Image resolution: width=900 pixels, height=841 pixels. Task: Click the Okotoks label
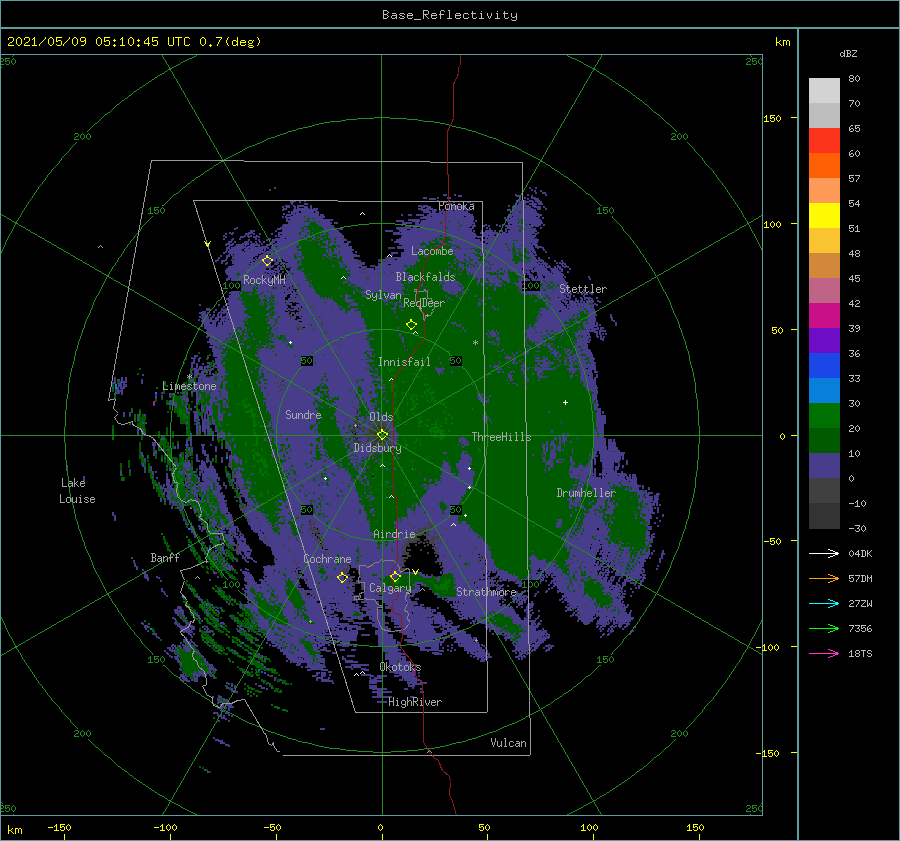click(x=400, y=667)
